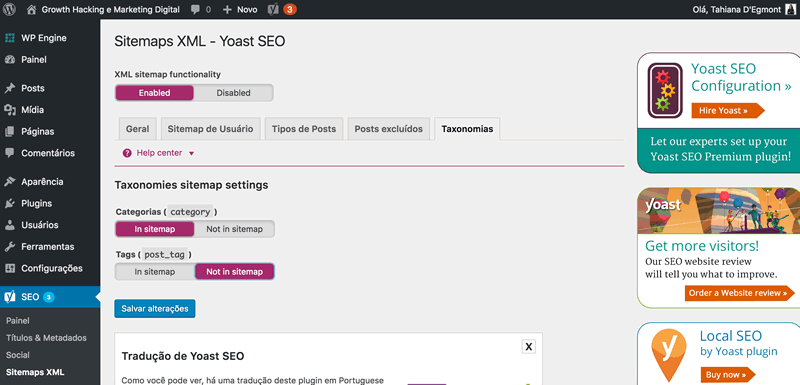Image resolution: width=800 pixels, height=385 pixels.
Task: Click the Mídia media icon
Action: tap(9, 110)
